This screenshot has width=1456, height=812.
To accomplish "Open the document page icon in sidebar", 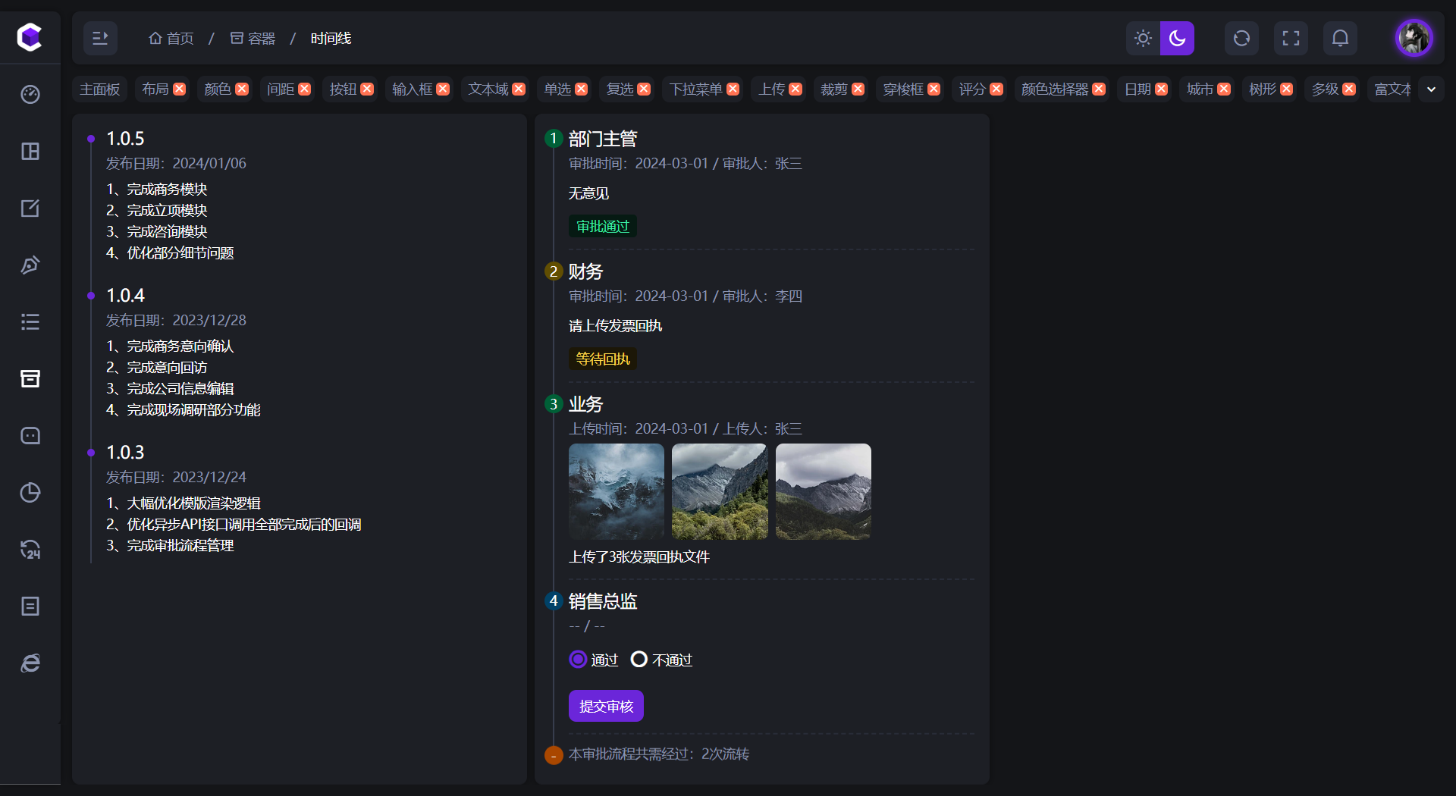I will [30, 606].
